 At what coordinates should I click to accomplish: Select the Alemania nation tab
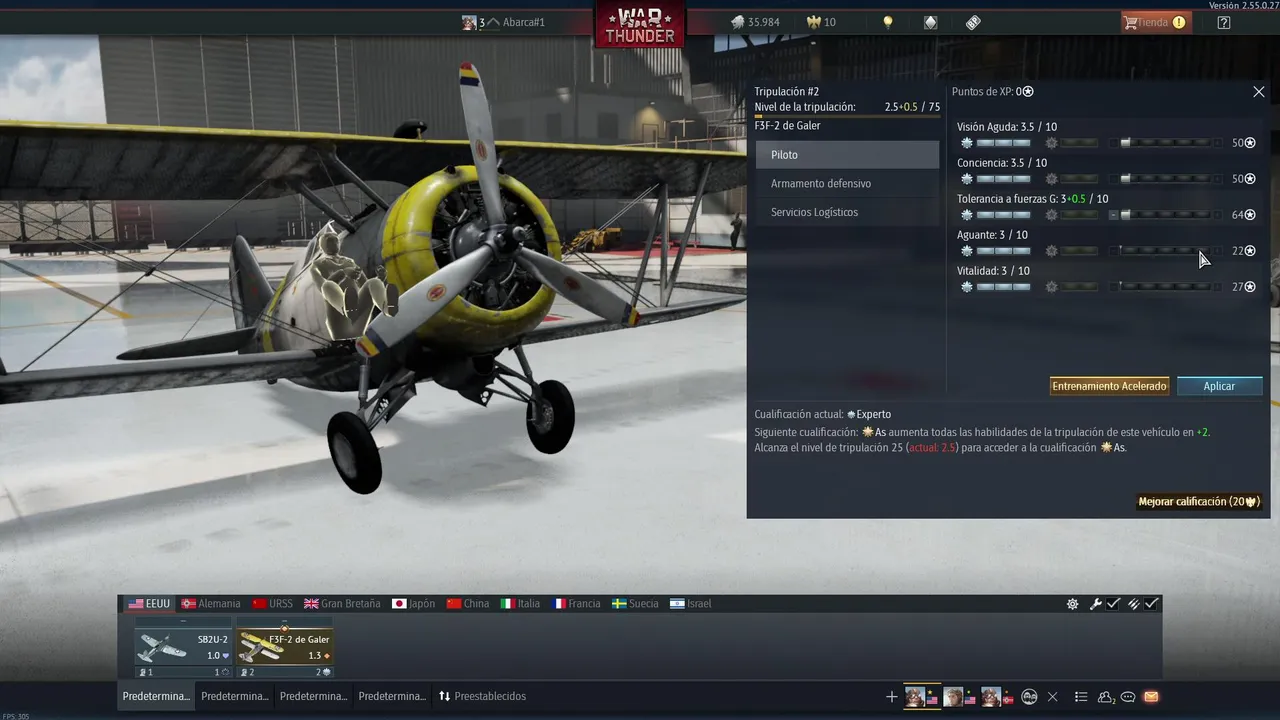tap(210, 604)
